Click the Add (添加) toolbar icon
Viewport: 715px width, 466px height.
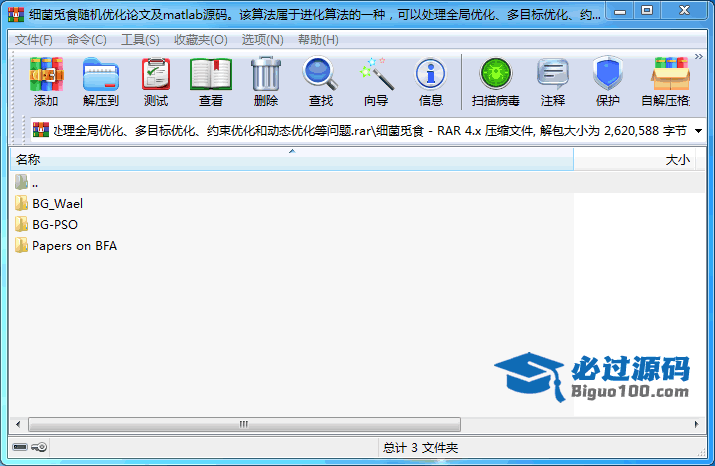(46, 82)
